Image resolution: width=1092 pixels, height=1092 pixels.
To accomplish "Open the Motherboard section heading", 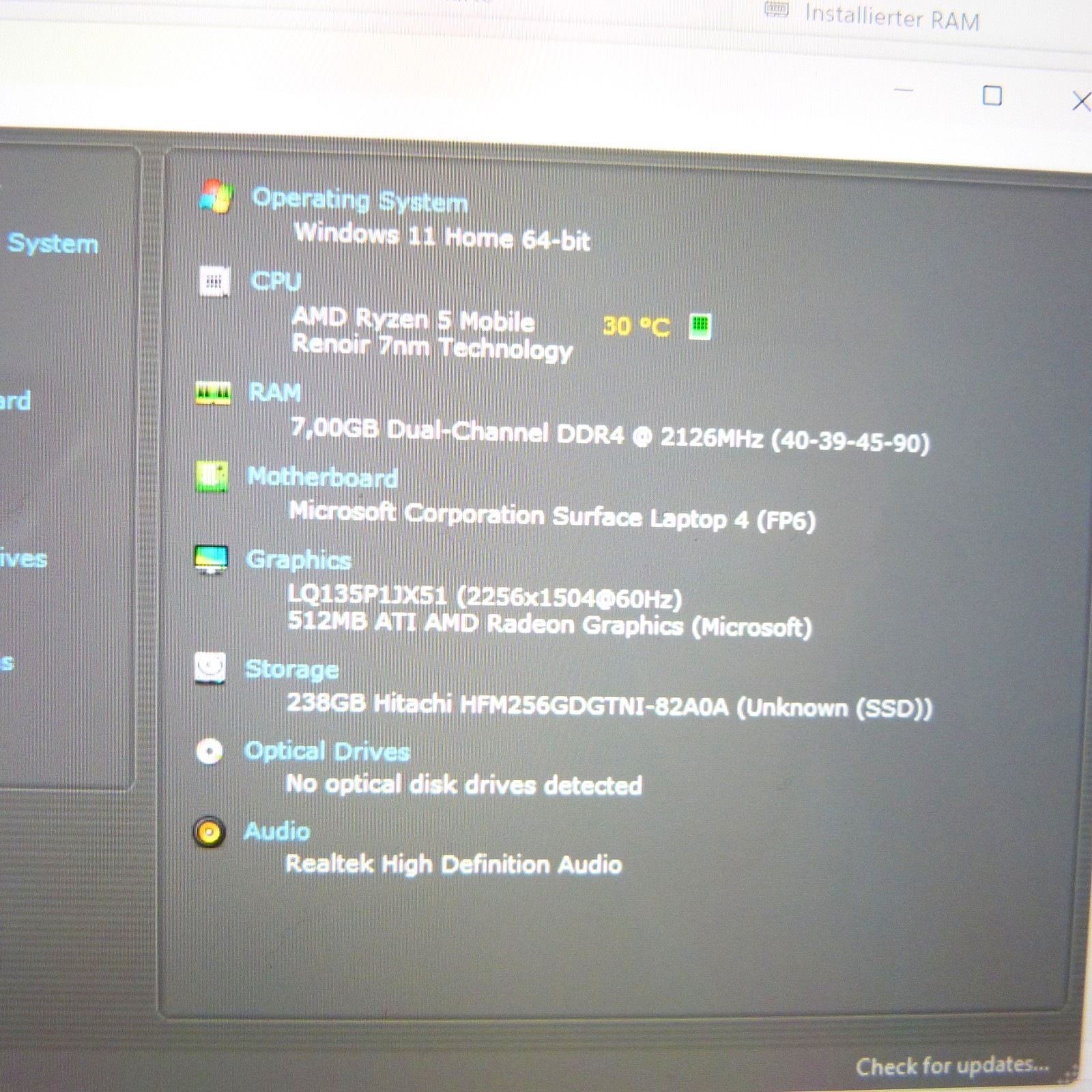I will 322,476.
